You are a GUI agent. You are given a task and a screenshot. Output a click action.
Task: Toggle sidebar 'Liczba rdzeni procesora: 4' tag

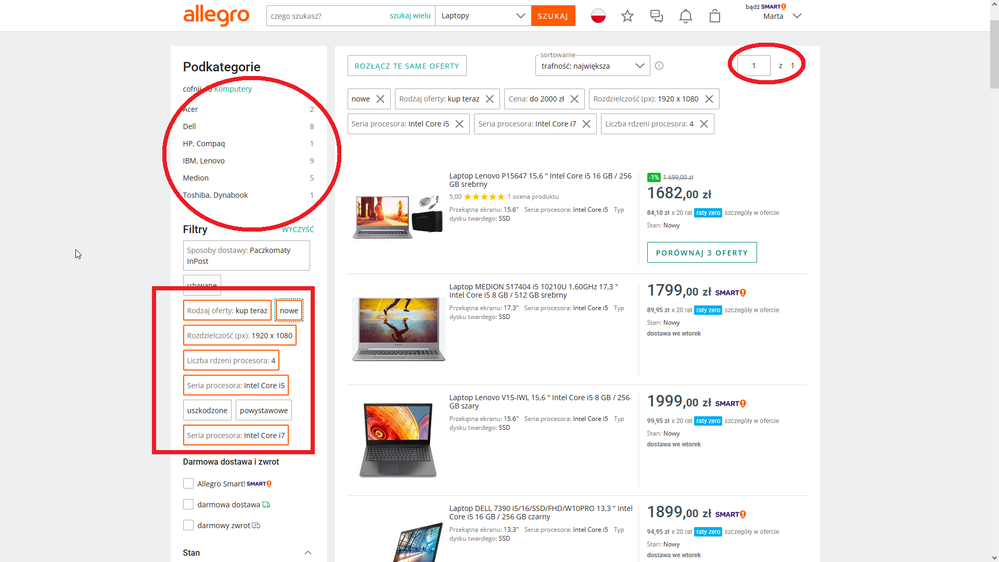click(x=231, y=360)
